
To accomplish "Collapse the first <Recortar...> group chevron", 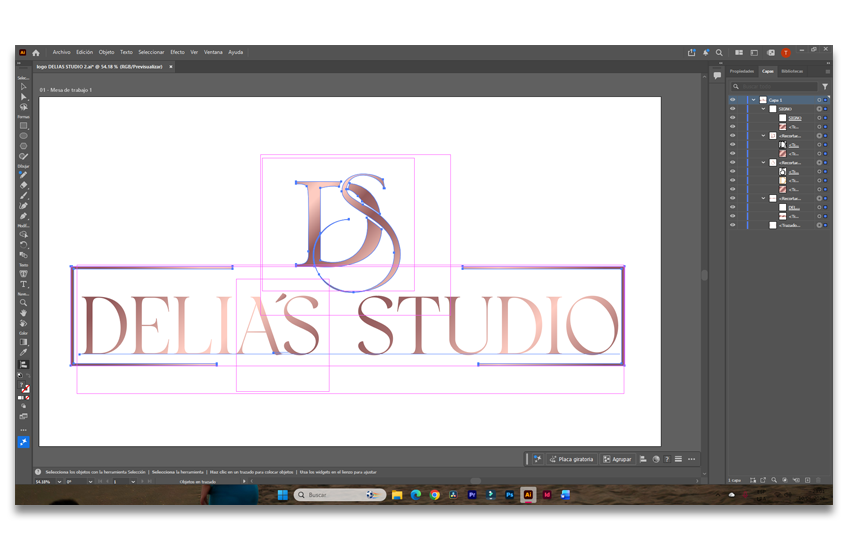I will coord(763,136).
